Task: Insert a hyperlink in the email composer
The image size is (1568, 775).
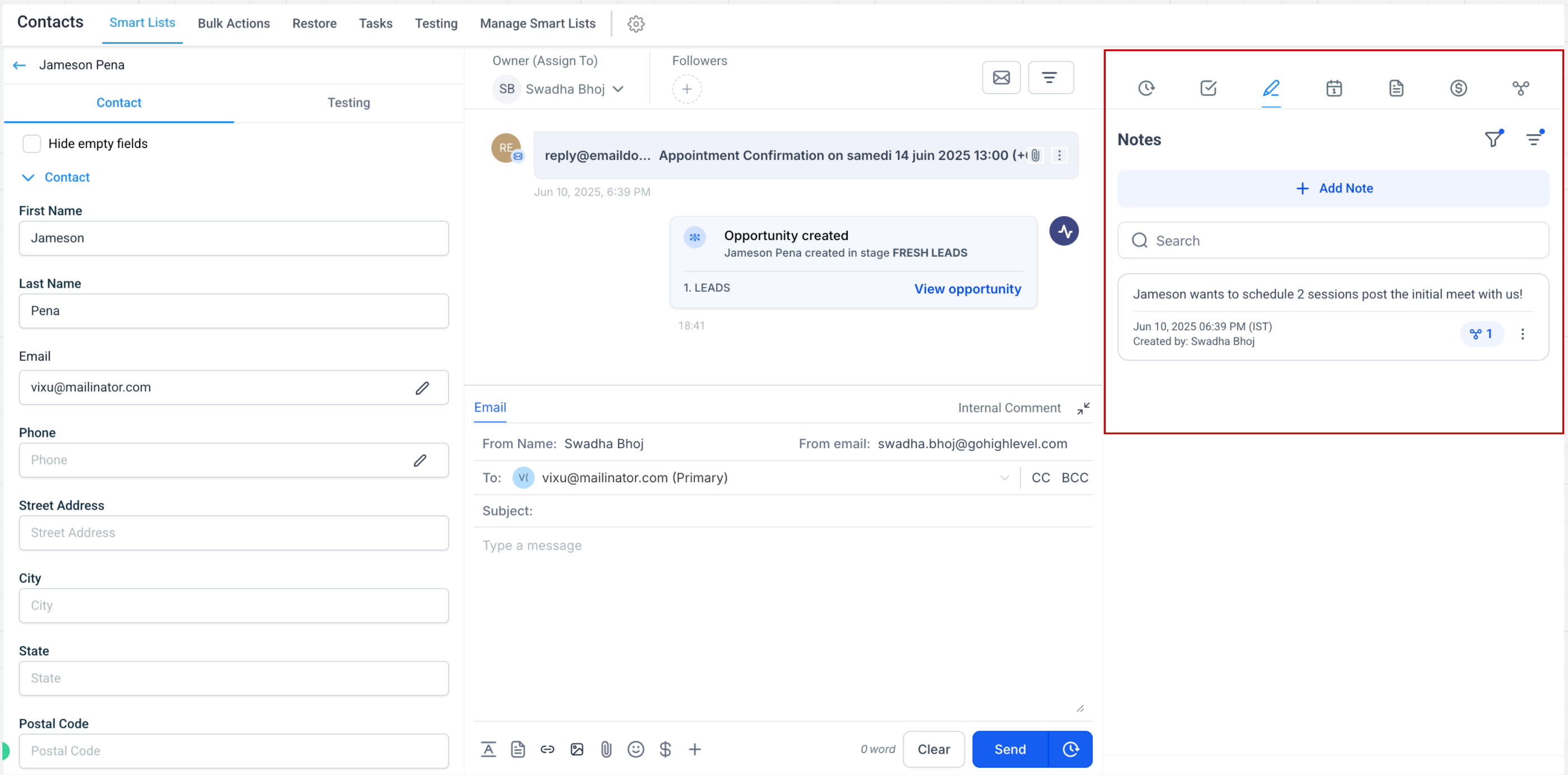Action: tap(547, 749)
